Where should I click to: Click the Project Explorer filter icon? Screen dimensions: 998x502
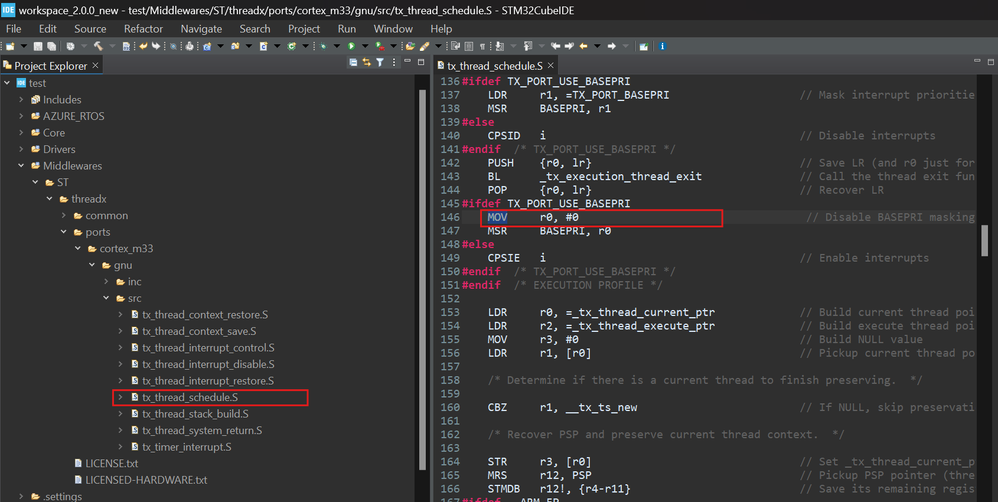(x=380, y=62)
